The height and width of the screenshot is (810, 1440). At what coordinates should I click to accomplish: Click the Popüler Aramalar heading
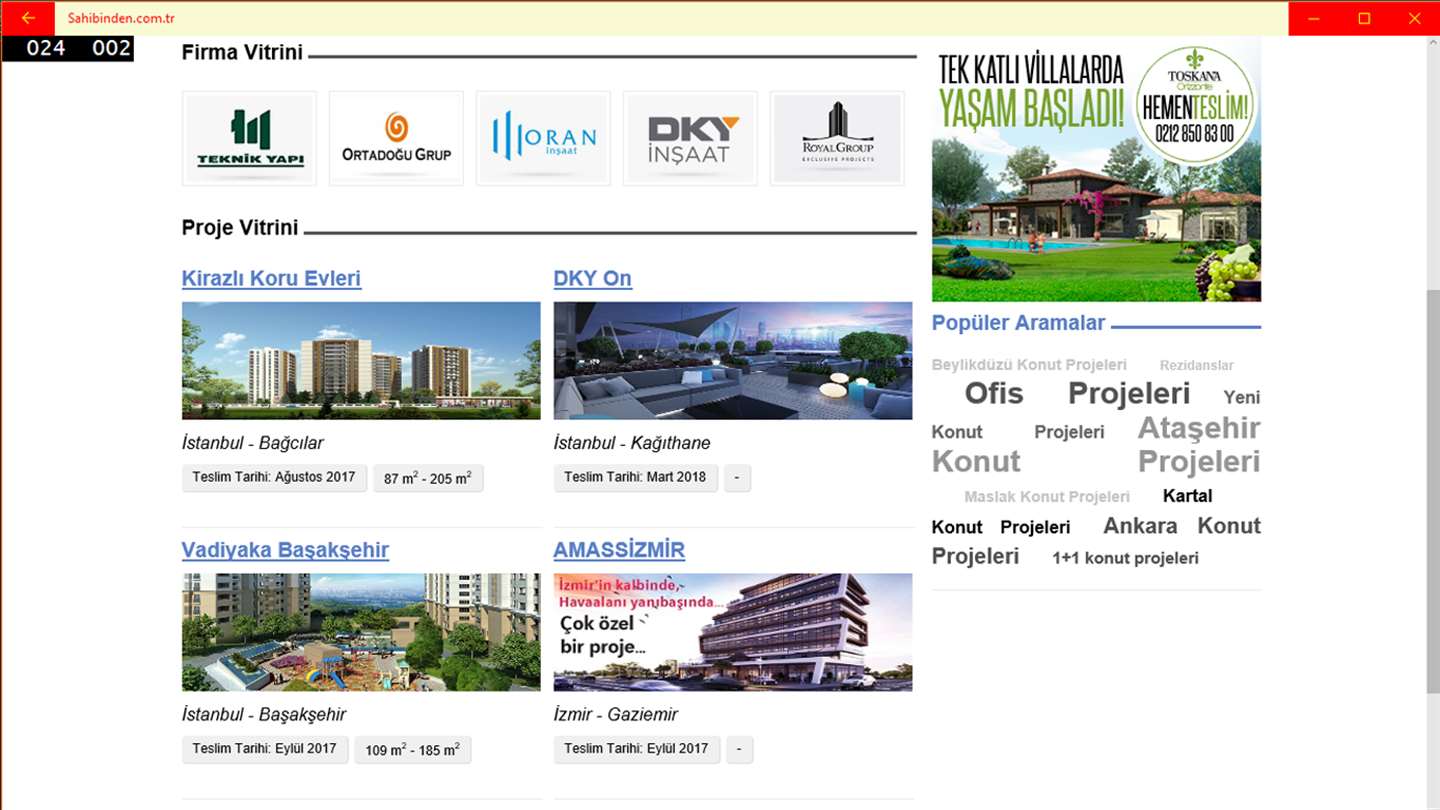[x=1018, y=323]
